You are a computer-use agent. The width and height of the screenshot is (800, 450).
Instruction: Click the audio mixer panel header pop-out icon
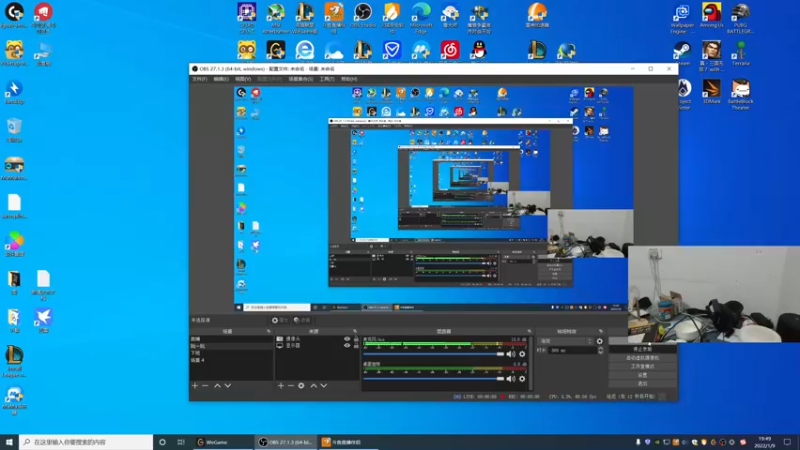(x=529, y=331)
